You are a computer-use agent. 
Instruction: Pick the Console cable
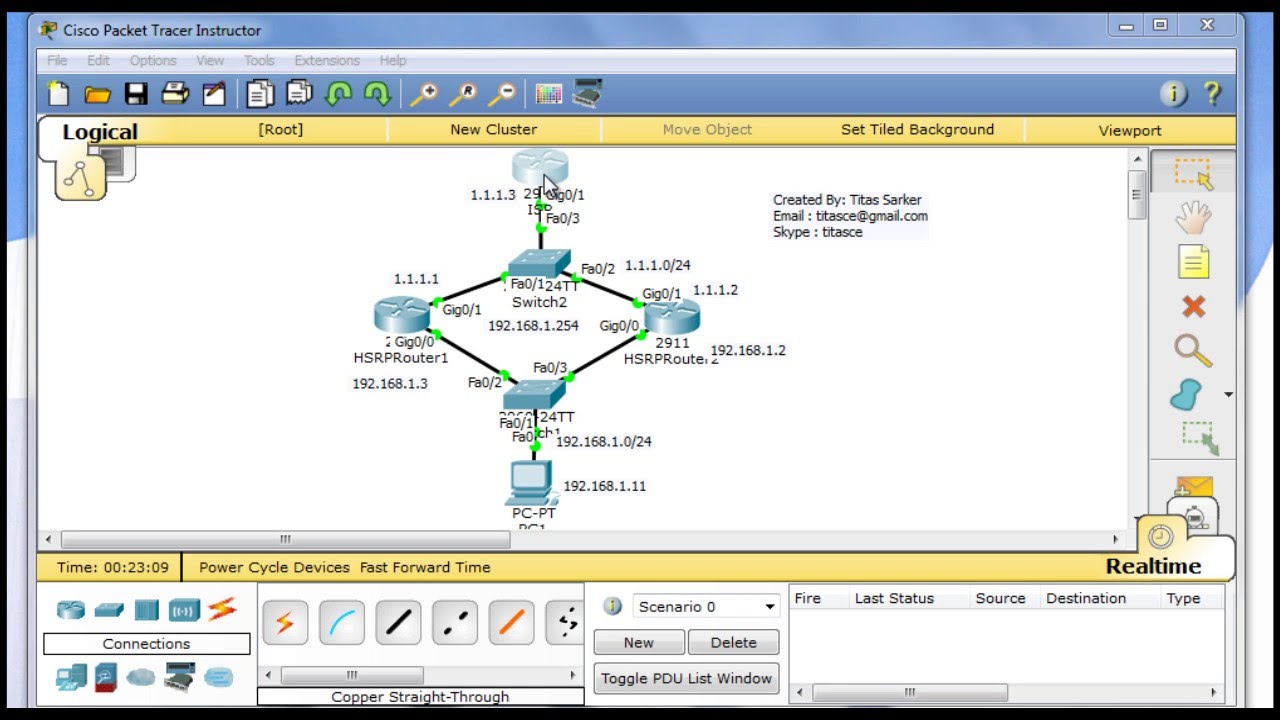point(342,623)
